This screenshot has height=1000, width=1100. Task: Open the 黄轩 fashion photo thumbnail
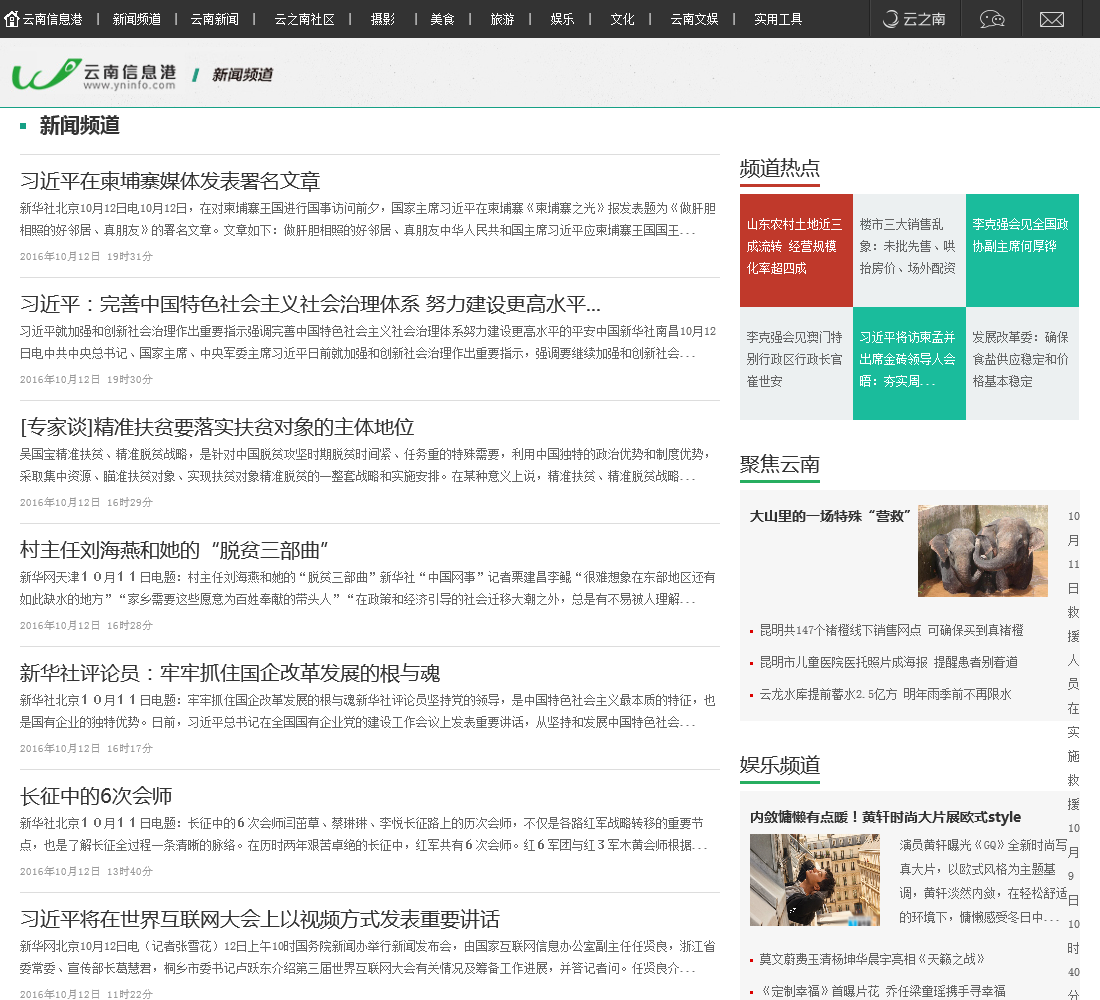814,880
